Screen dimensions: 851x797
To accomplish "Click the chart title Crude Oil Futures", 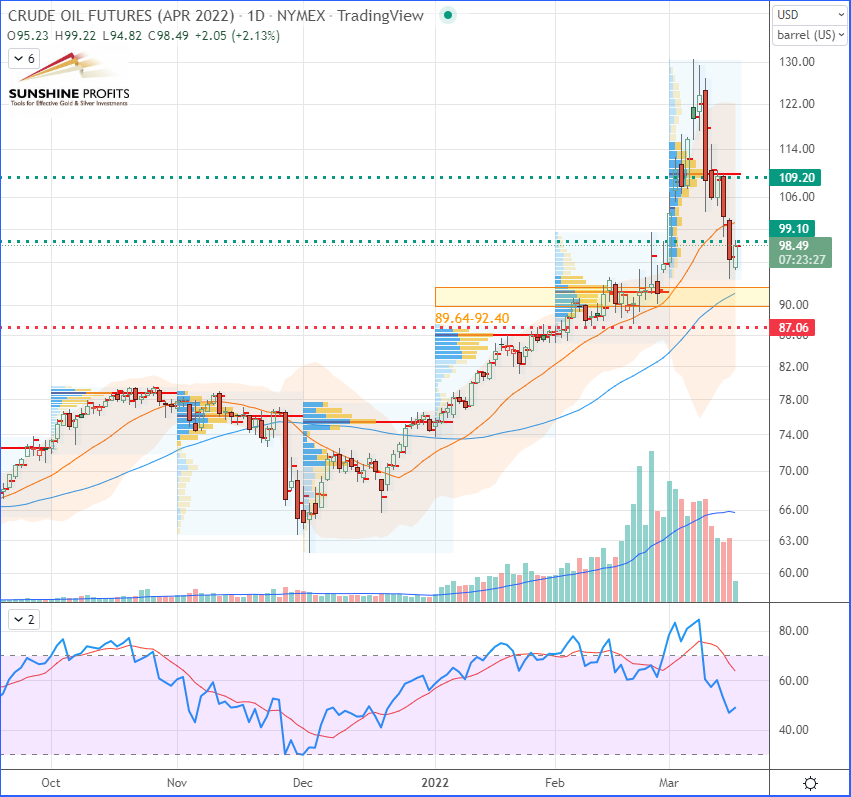I will click(x=120, y=16).
